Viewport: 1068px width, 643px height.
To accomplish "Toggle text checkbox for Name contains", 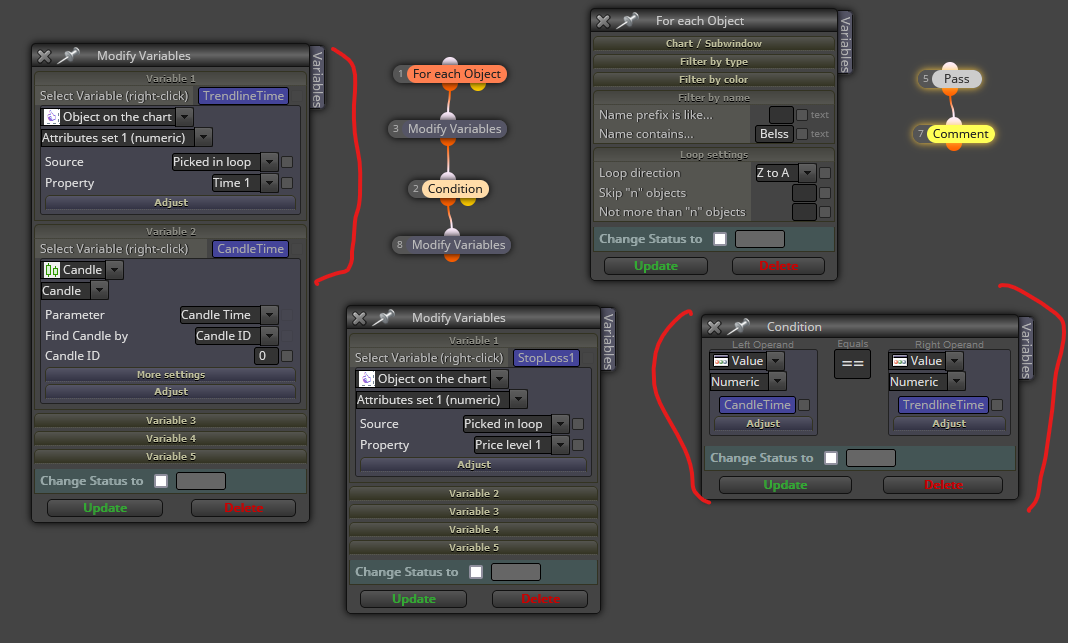I will coord(802,134).
